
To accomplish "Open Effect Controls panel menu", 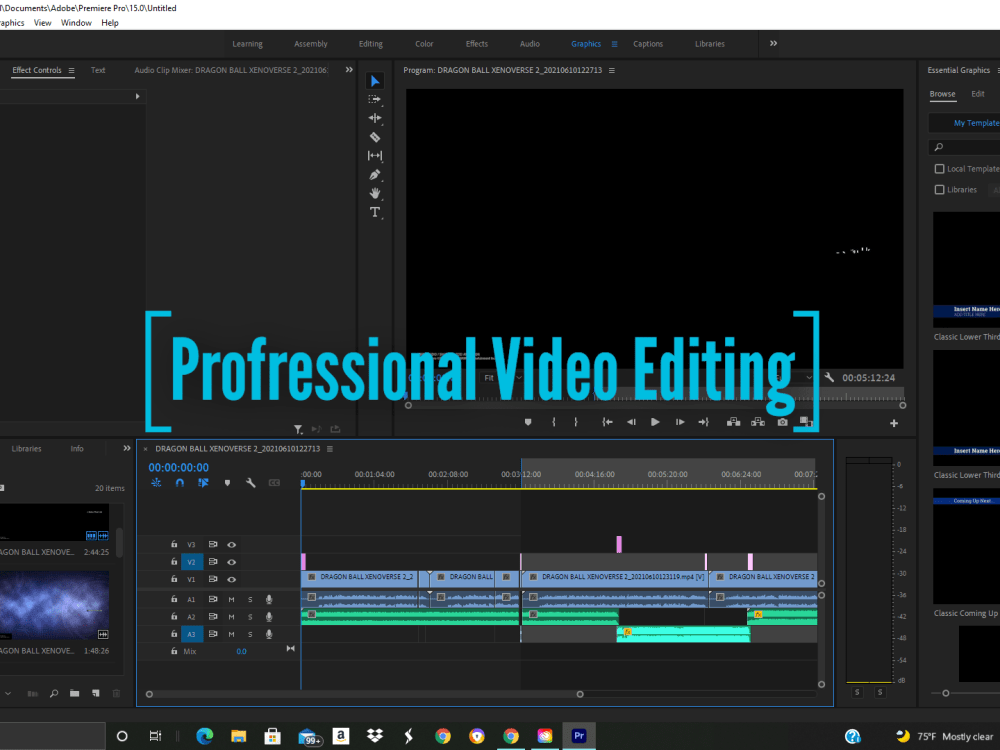I will (x=71, y=70).
